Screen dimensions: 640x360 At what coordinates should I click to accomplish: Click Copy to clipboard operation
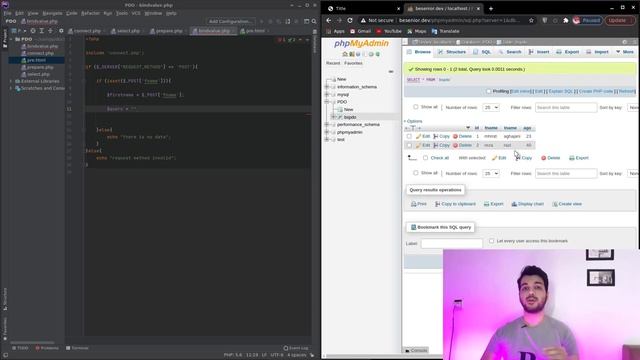point(455,204)
